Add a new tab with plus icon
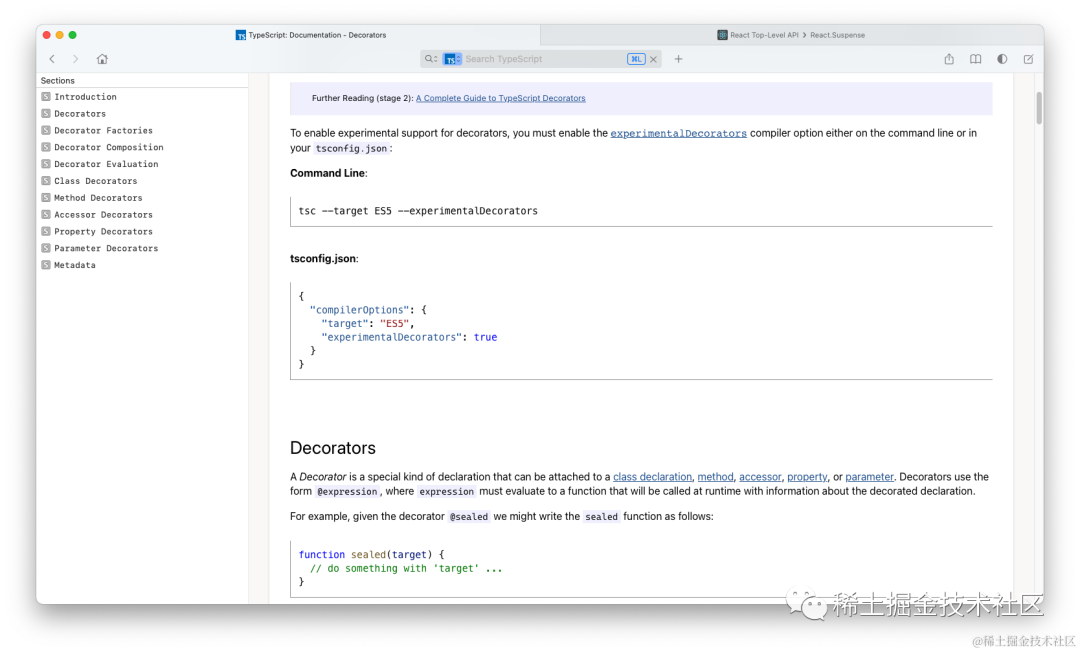This screenshot has height=652, width=1080. click(678, 59)
